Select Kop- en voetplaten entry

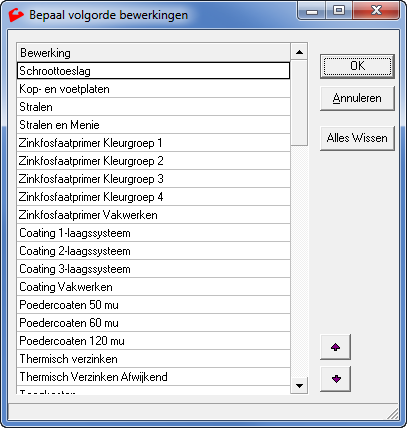pyautogui.click(x=153, y=89)
